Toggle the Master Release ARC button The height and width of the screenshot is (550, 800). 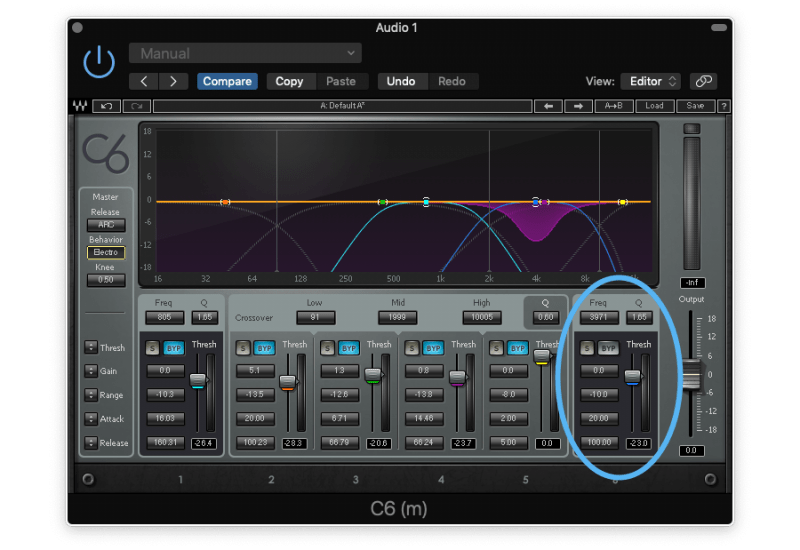coord(106,224)
